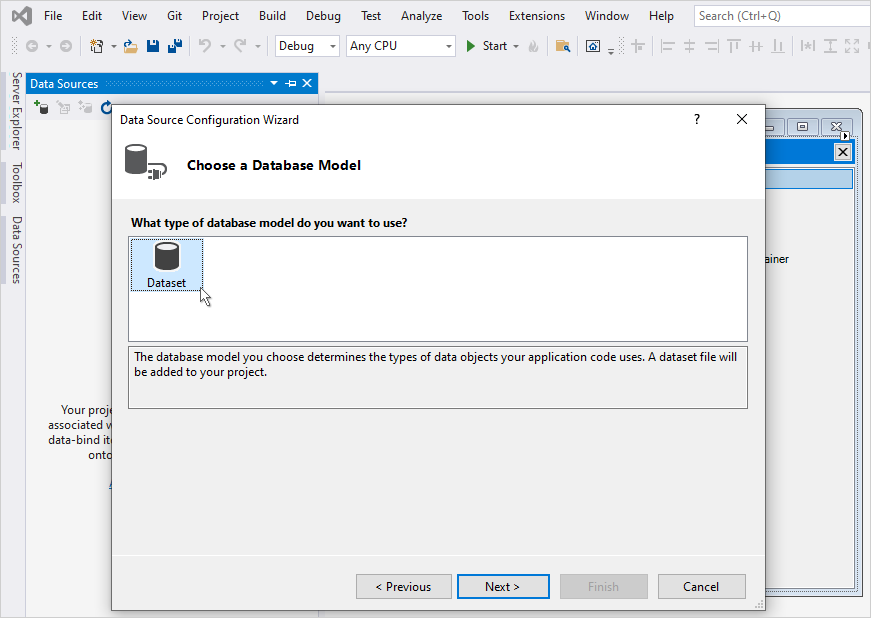Screen dimensions: 871x618
Task: Click the Next button in wizard
Action: (503, 586)
